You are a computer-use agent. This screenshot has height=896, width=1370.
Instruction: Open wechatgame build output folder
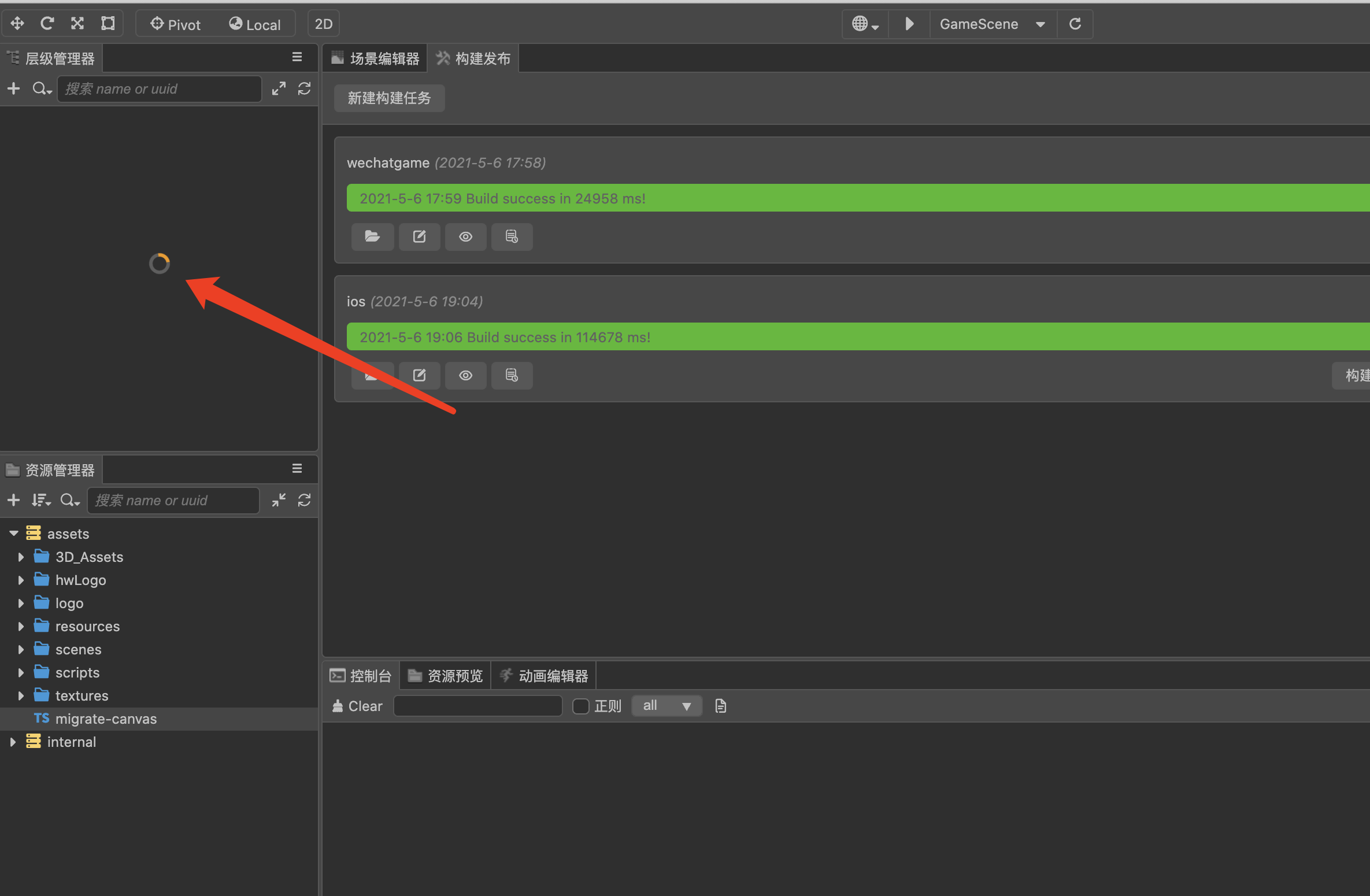[372, 236]
